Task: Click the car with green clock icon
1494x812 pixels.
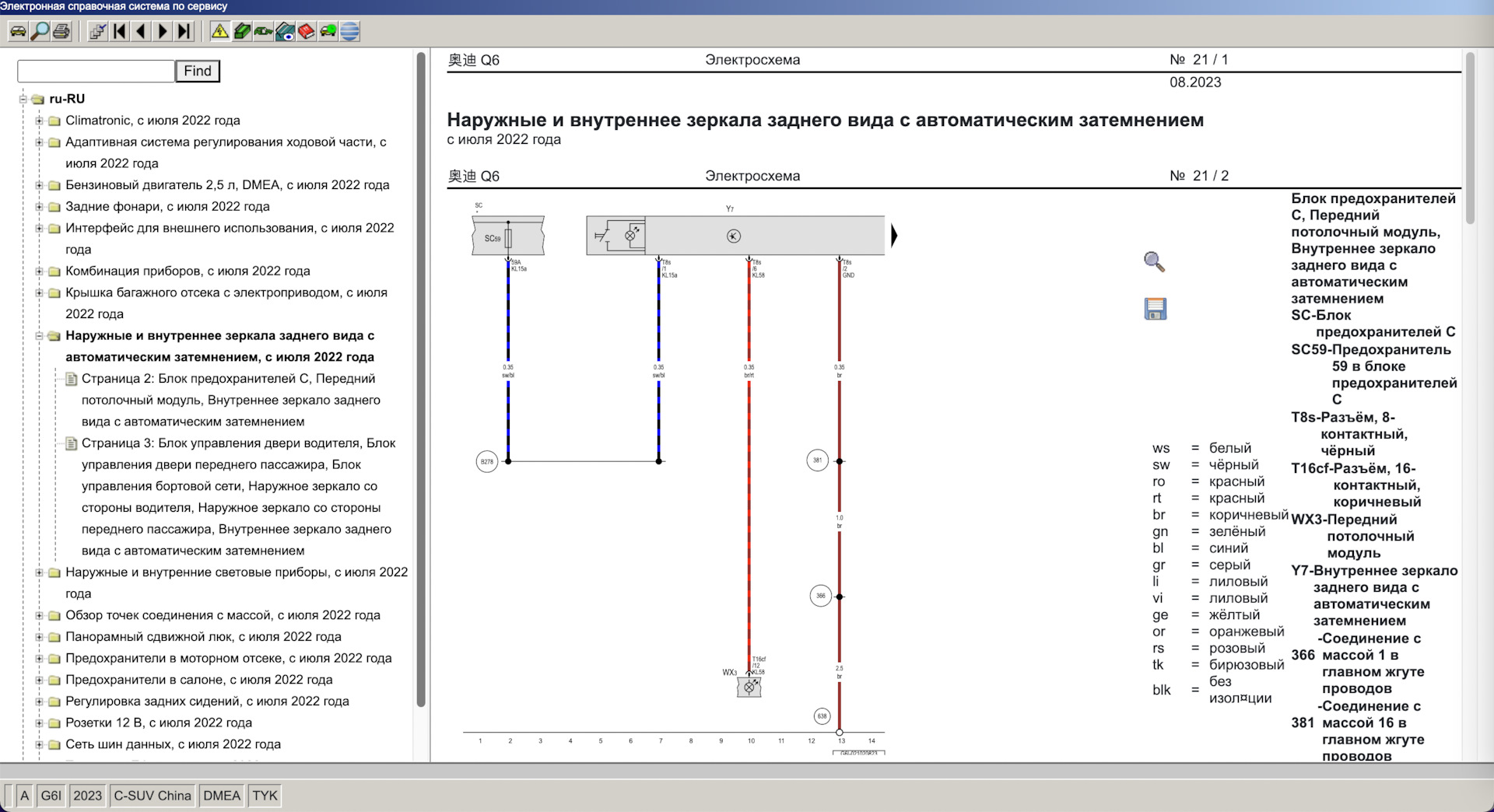Action: 328,32
